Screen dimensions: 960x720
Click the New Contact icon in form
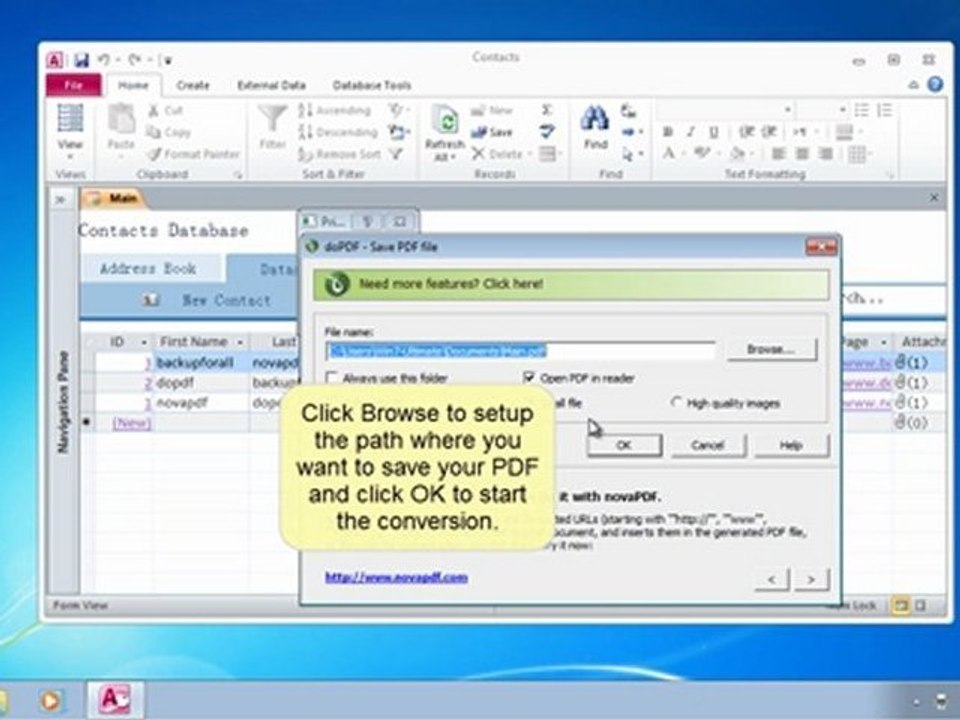pos(151,300)
